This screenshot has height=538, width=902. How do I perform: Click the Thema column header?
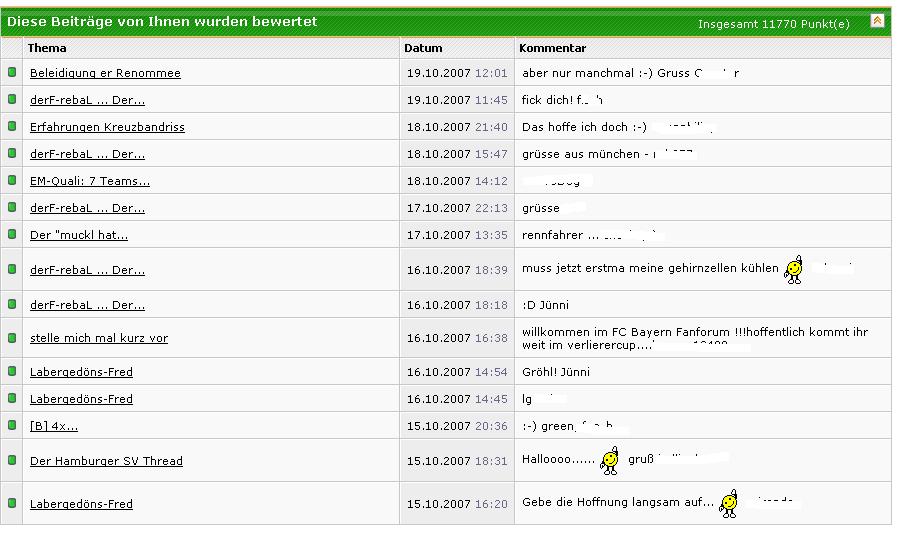tap(47, 48)
